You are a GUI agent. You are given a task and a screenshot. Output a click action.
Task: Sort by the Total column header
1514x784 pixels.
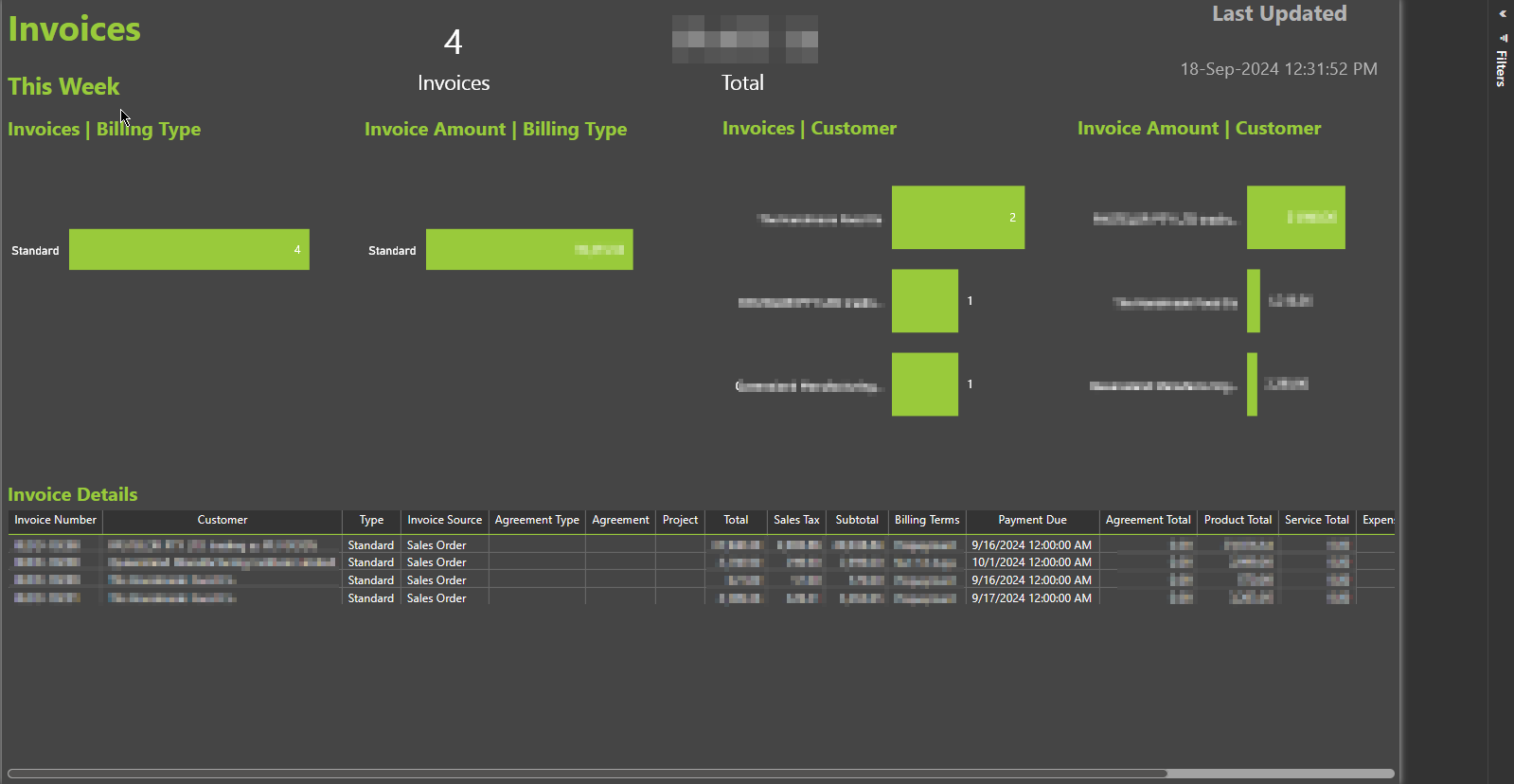click(x=736, y=520)
